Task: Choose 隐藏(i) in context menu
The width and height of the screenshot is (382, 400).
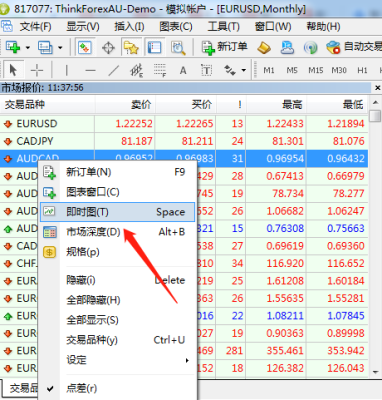Action: pyautogui.click(x=117, y=280)
